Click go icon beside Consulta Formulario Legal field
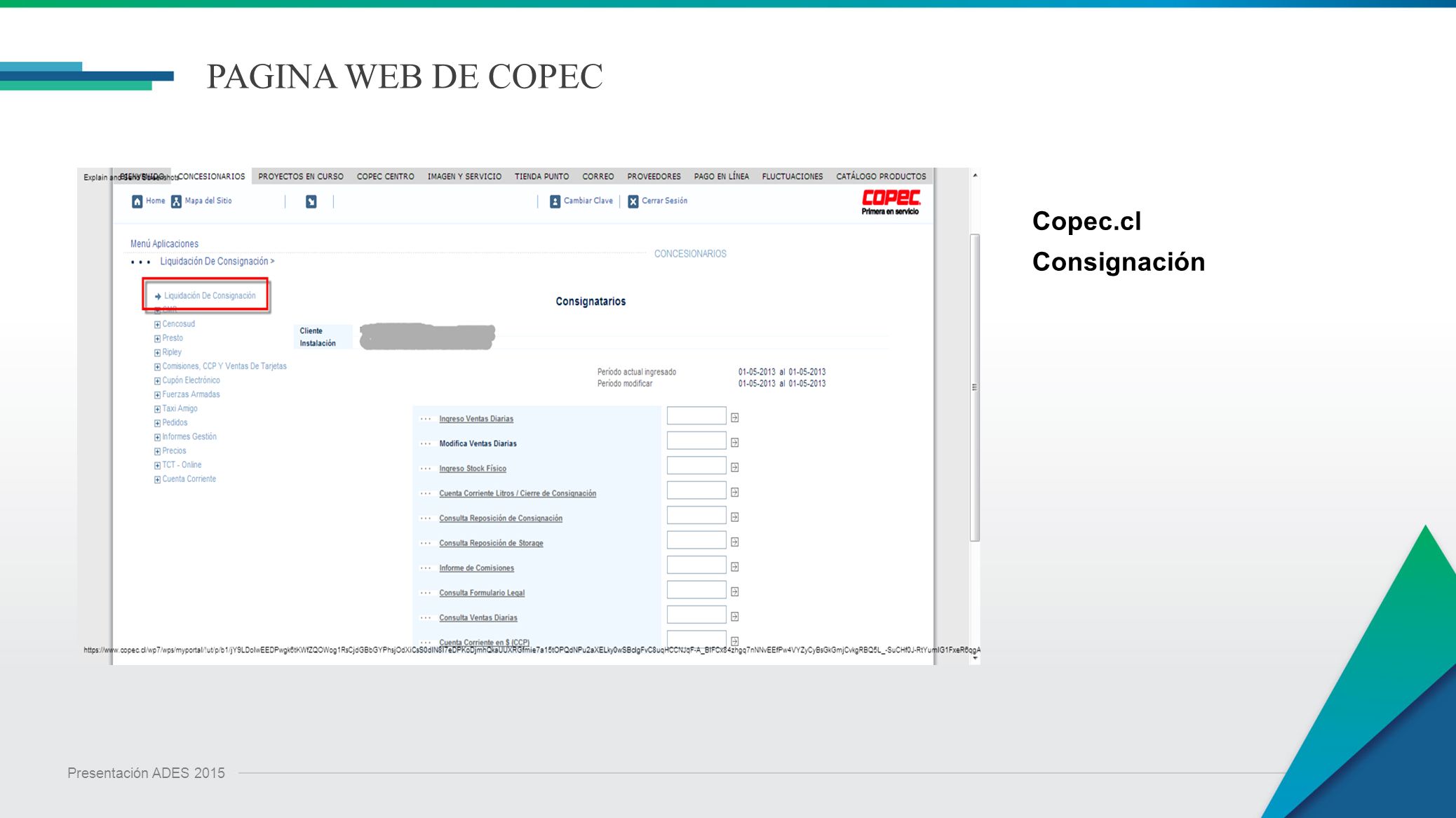The width and height of the screenshot is (1456, 818). pos(735,592)
